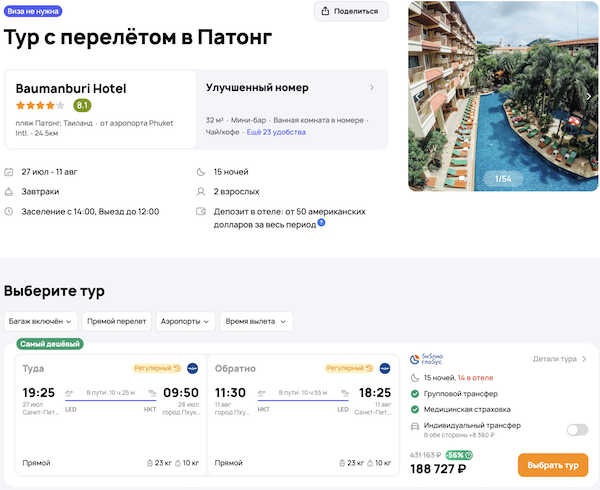
Task: Click the Выбрать тур button
Action: point(553,466)
